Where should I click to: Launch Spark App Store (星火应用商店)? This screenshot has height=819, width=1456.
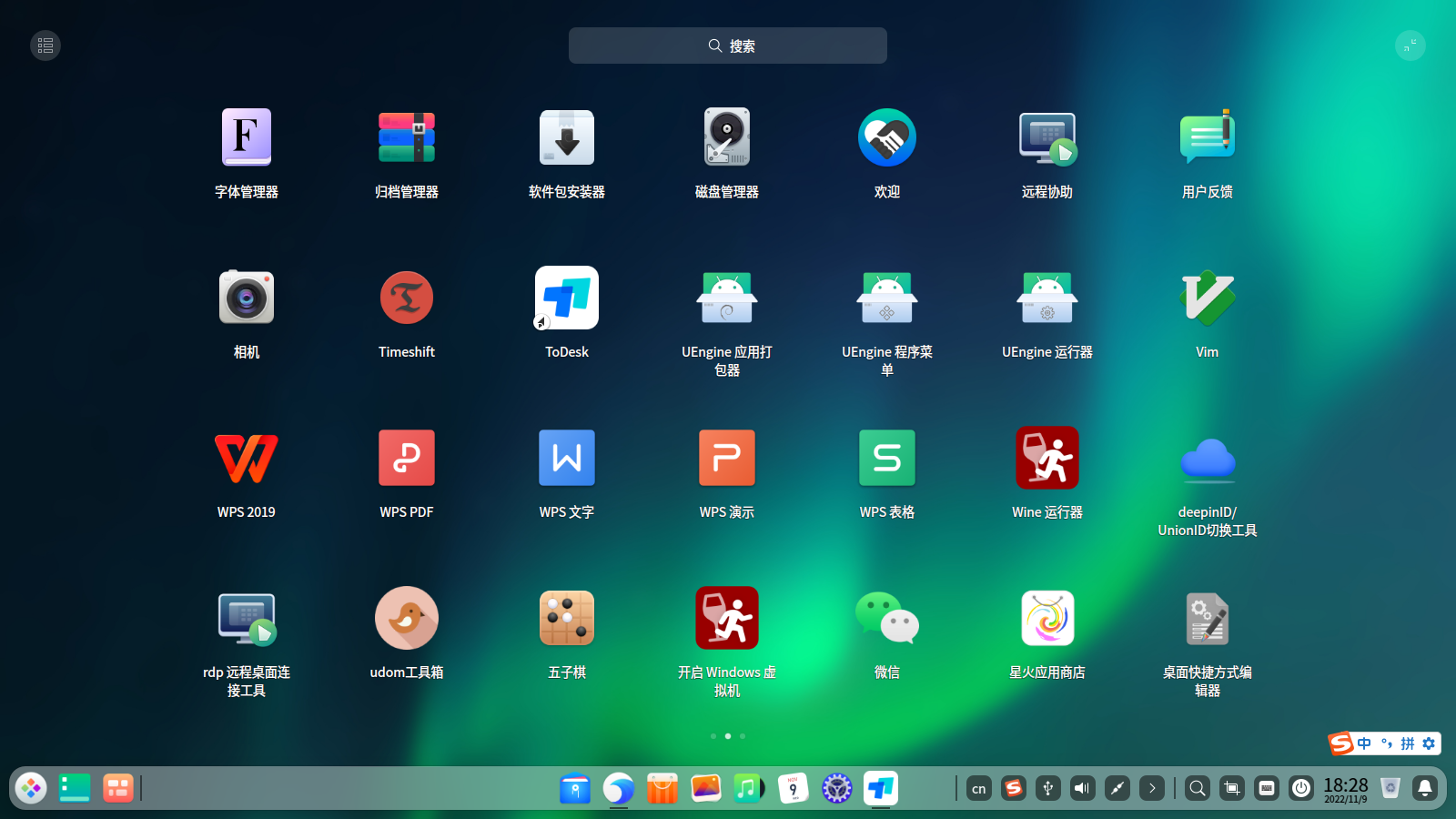pos(1047,618)
